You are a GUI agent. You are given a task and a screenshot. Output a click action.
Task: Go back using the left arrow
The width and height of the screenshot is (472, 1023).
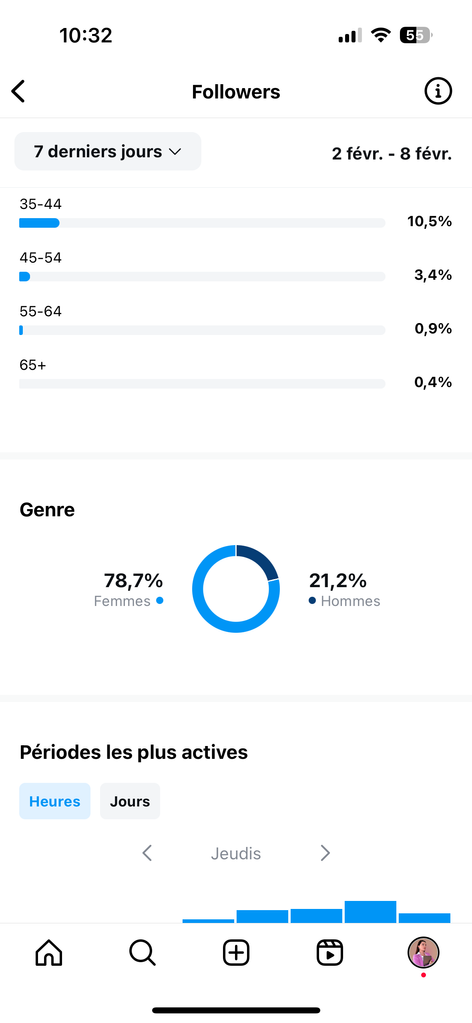[x=18, y=92]
